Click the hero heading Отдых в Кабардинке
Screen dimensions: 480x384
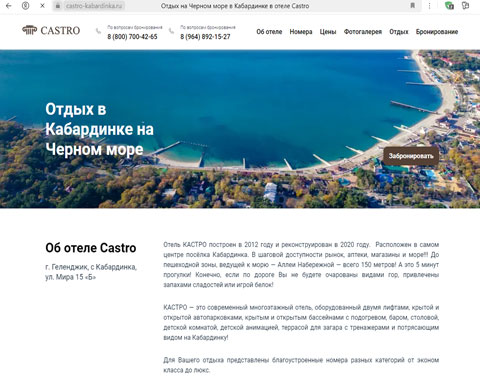[x=99, y=129]
